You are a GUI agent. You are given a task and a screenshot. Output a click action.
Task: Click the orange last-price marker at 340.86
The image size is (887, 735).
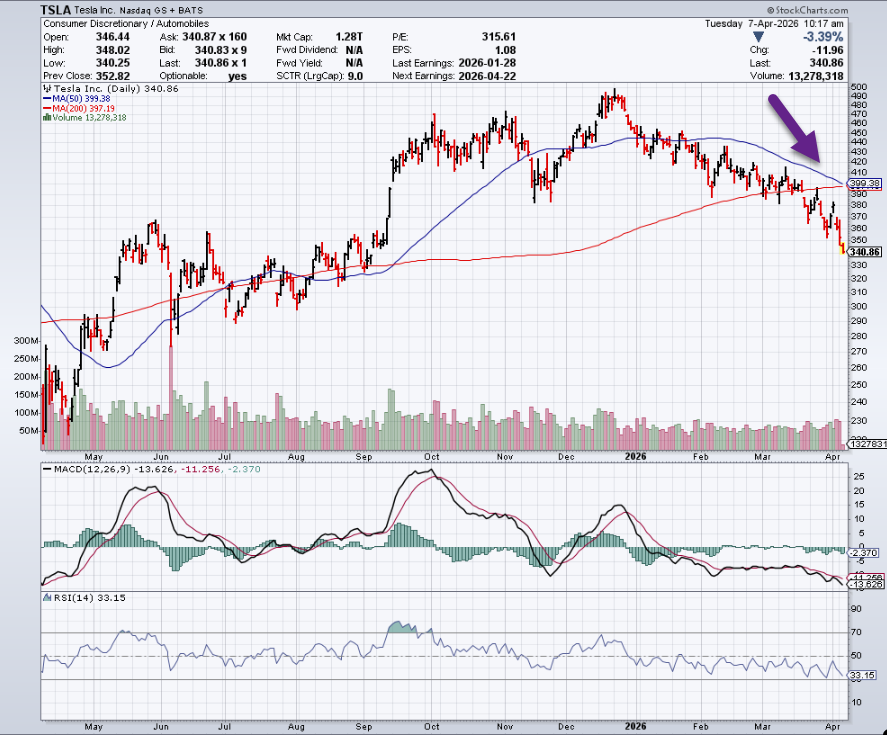coord(842,251)
